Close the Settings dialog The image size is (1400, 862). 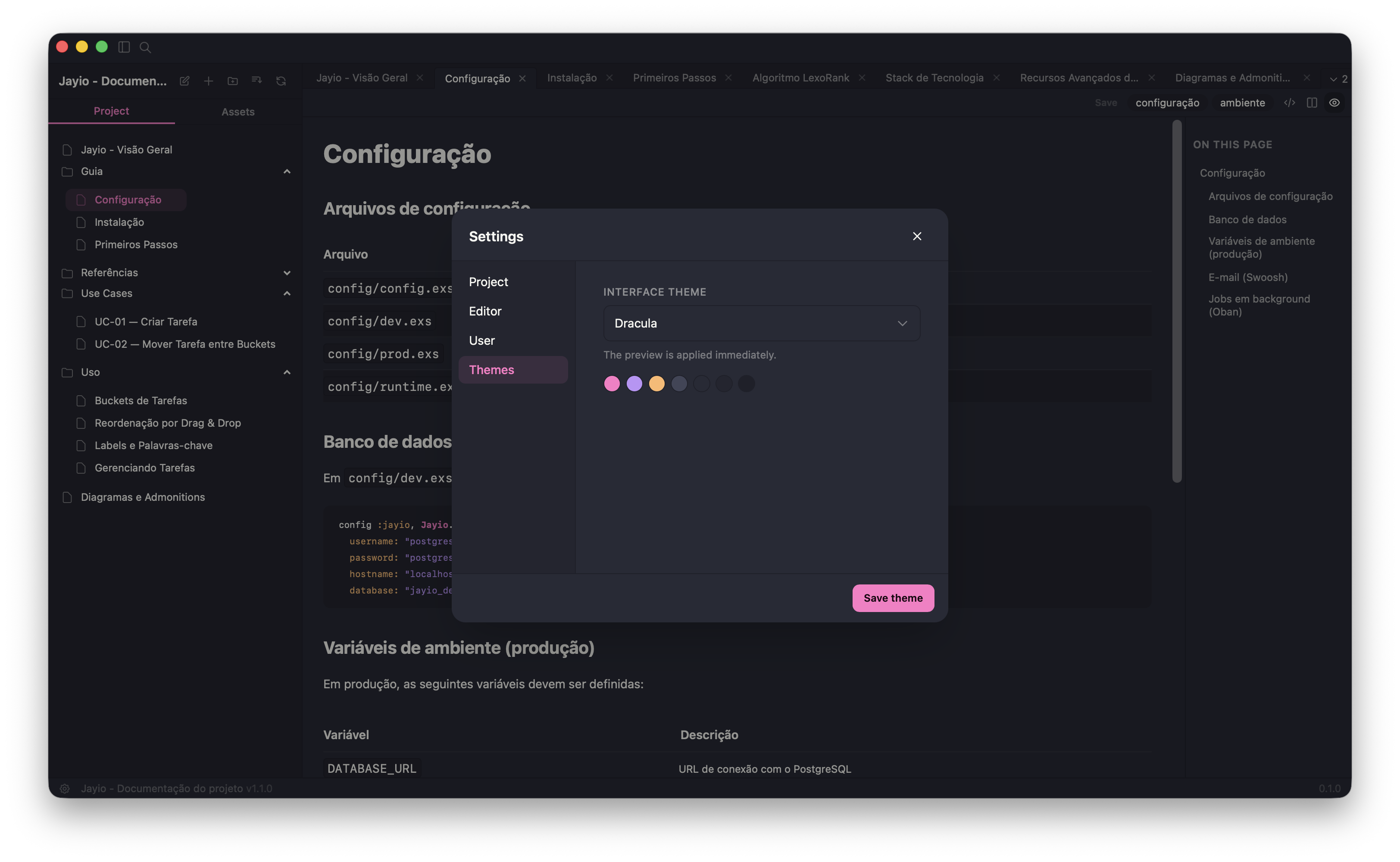pos(917,236)
